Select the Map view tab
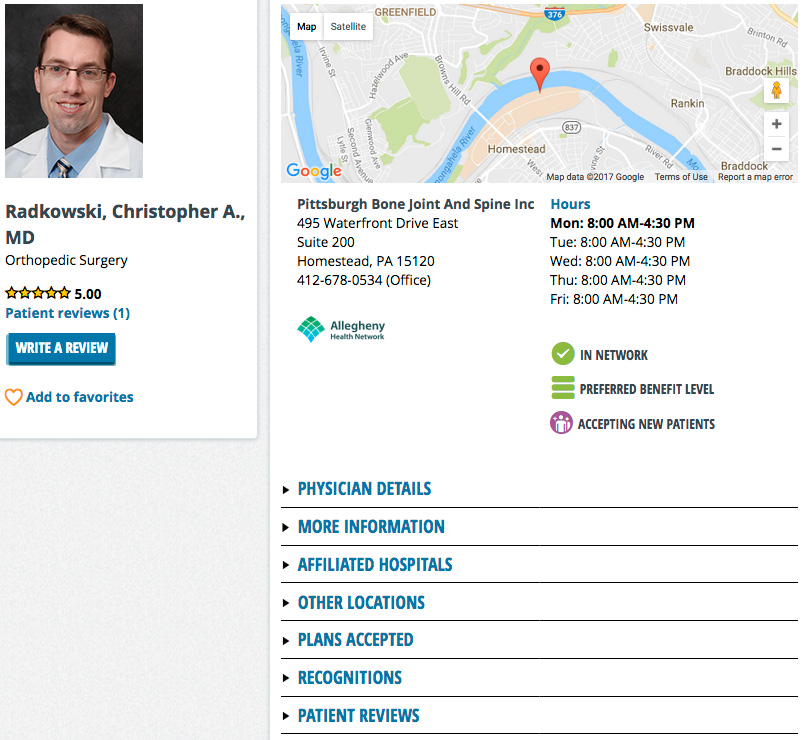The height and width of the screenshot is (740, 806). (x=306, y=27)
